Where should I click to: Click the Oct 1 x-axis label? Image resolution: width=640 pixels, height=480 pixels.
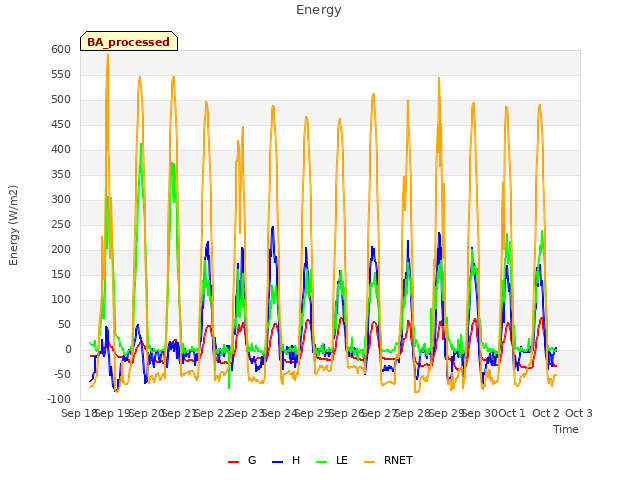(x=512, y=413)
